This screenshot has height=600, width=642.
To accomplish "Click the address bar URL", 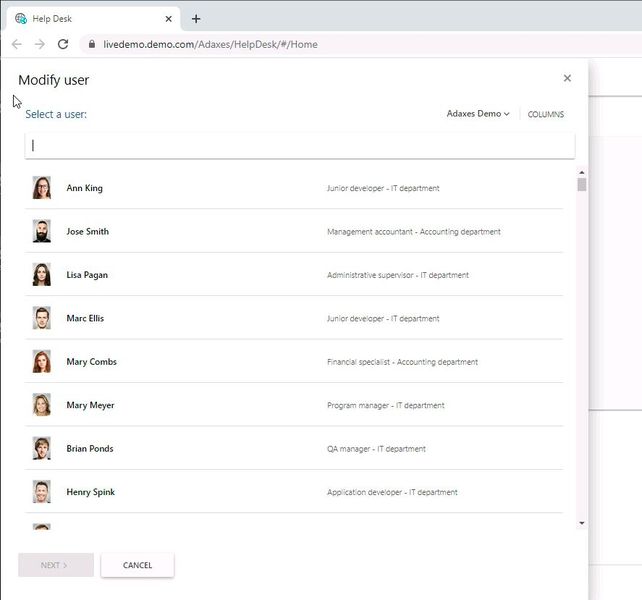I will coord(210,44).
